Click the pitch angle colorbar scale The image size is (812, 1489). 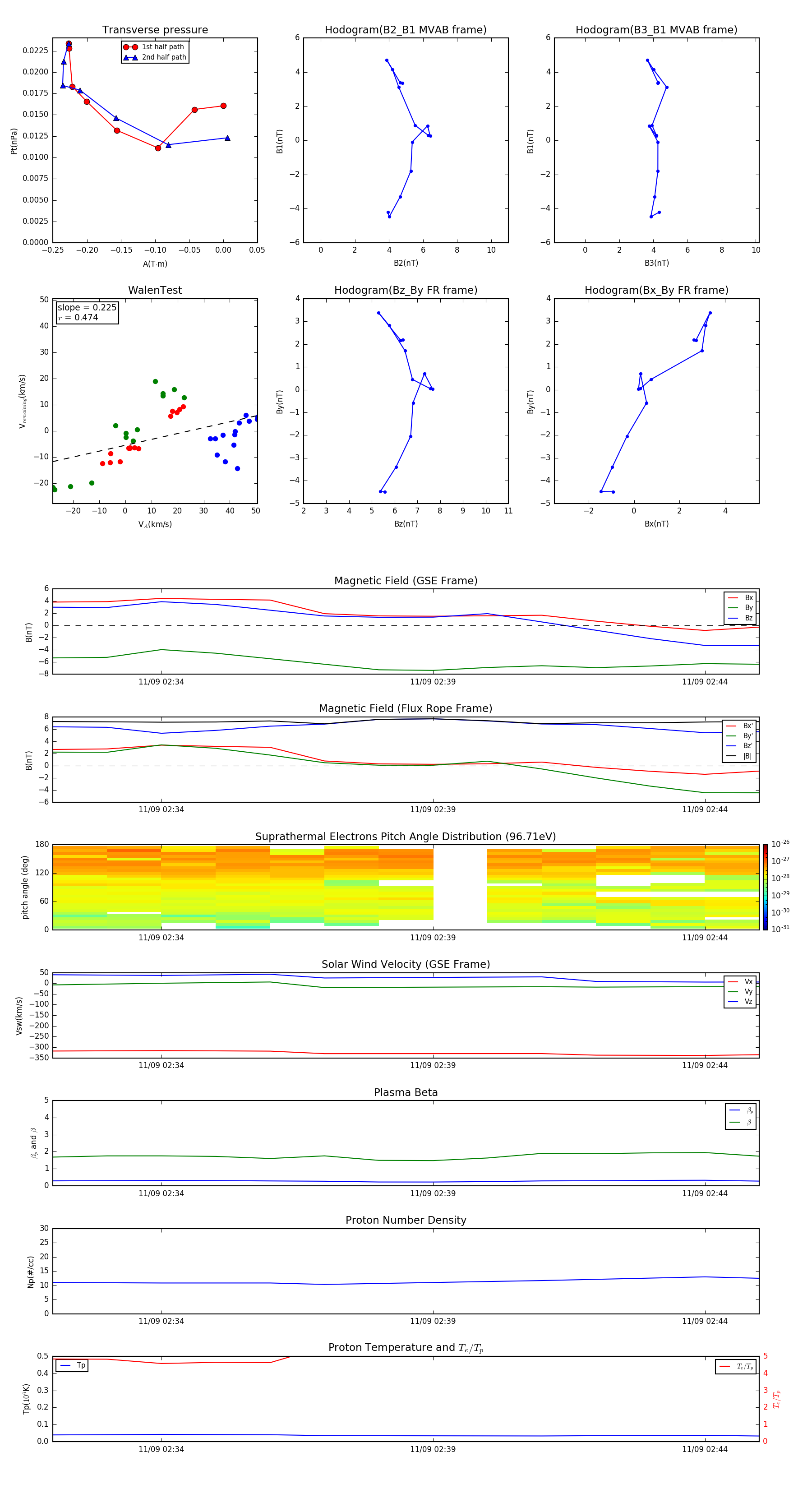coord(765,887)
